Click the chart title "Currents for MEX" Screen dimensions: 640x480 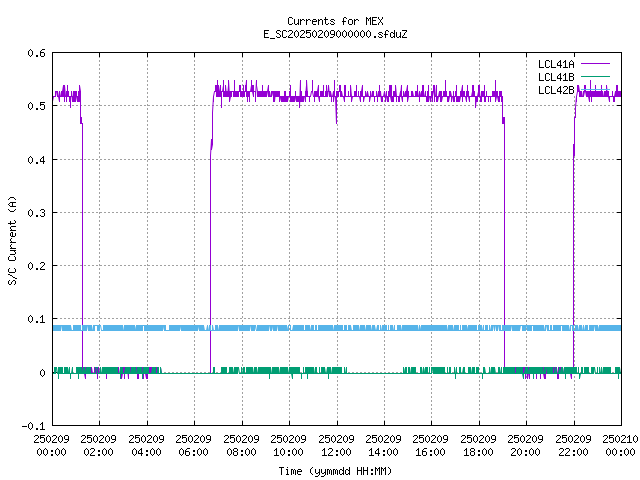335,21
